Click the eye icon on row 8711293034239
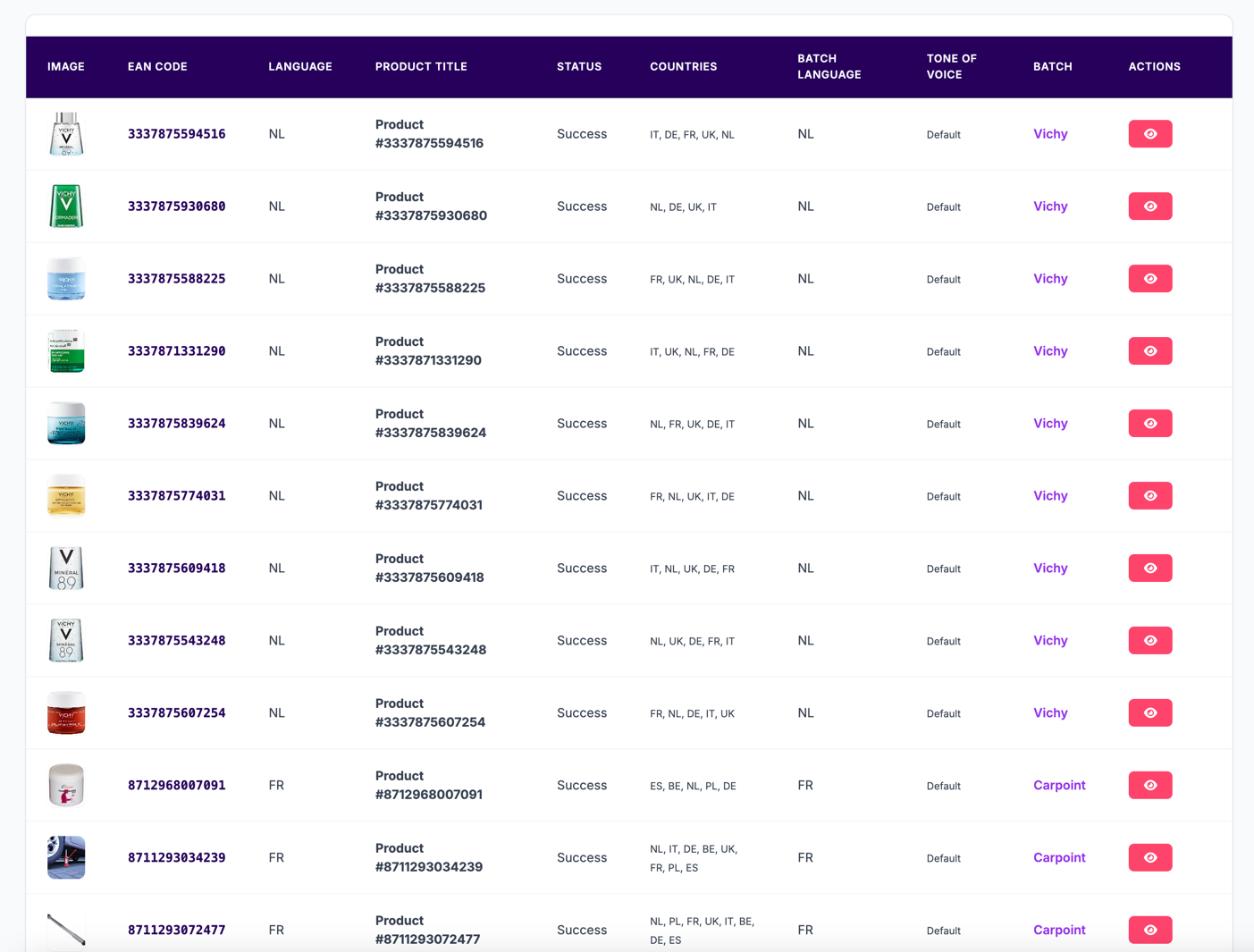 pos(1149,857)
